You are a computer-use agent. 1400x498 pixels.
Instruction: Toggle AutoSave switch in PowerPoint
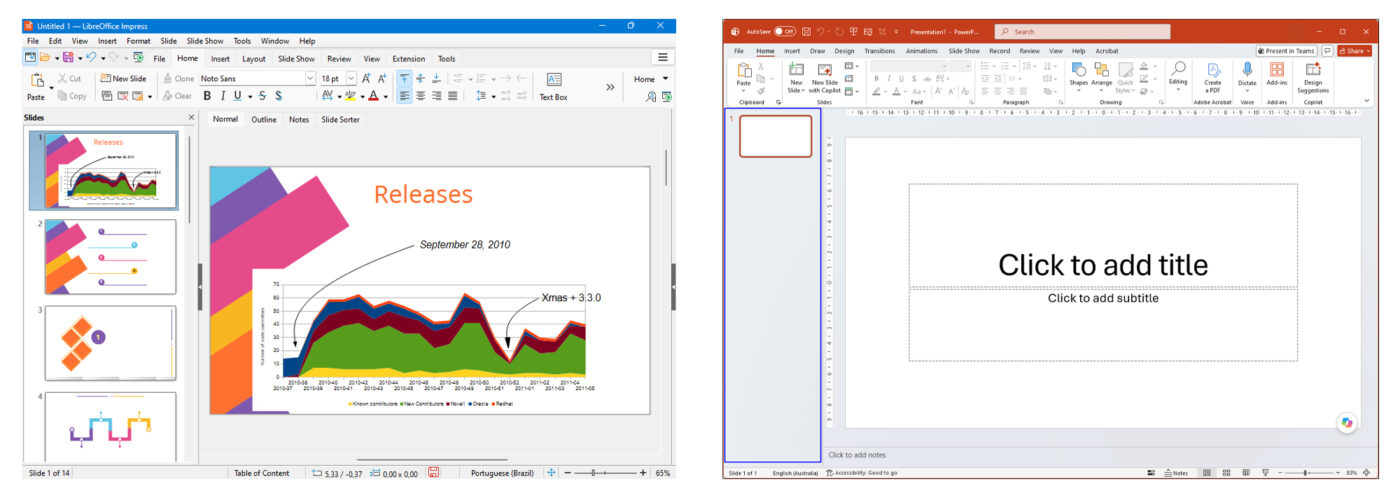pos(785,31)
